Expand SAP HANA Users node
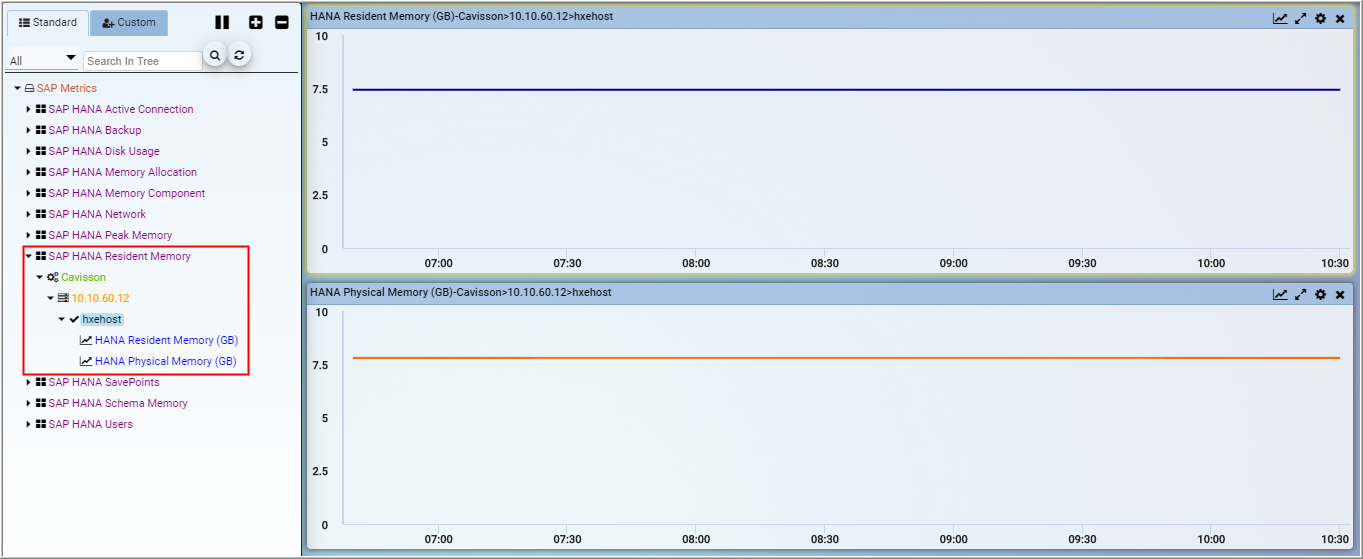This screenshot has width=1363, height=559. pyautogui.click(x=29, y=424)
